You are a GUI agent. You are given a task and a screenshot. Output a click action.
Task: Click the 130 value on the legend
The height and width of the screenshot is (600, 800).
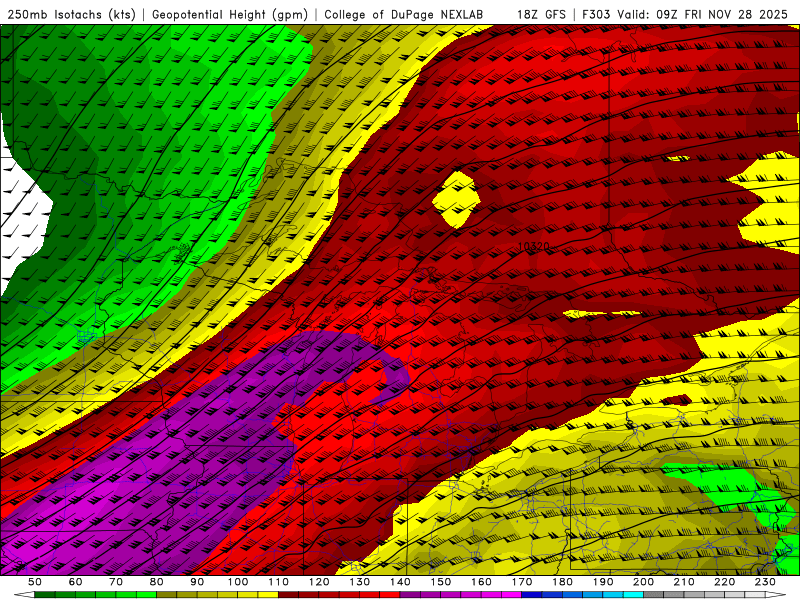360,582
